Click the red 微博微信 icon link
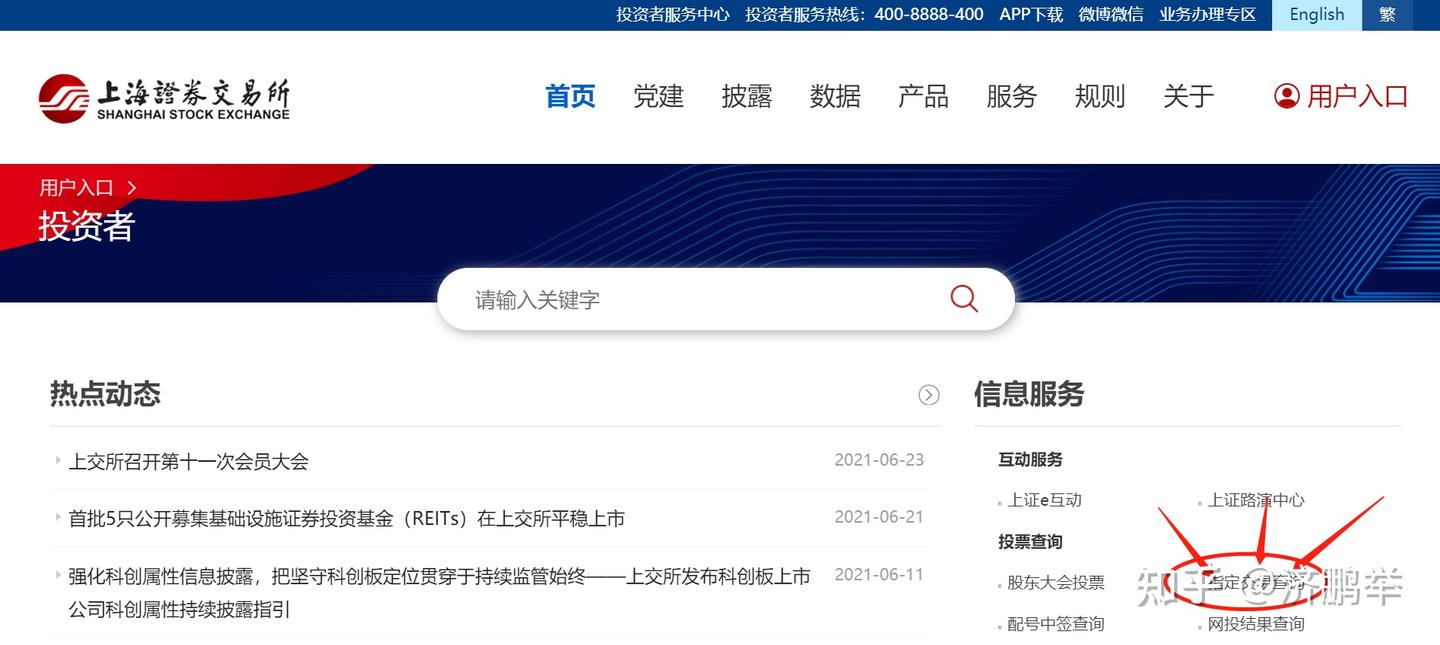1440x645 pixels. pyautogui.click(x=1110, y=14)
